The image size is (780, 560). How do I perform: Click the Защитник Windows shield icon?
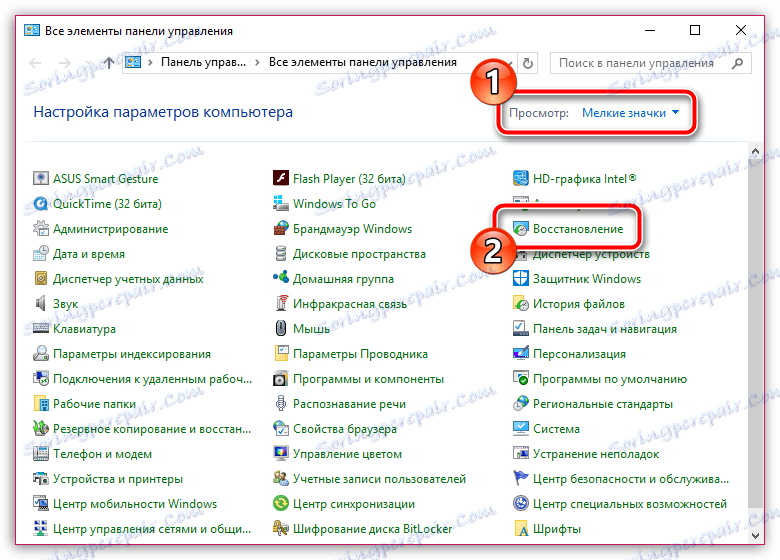pyautogui.click(x=520, y=279)
